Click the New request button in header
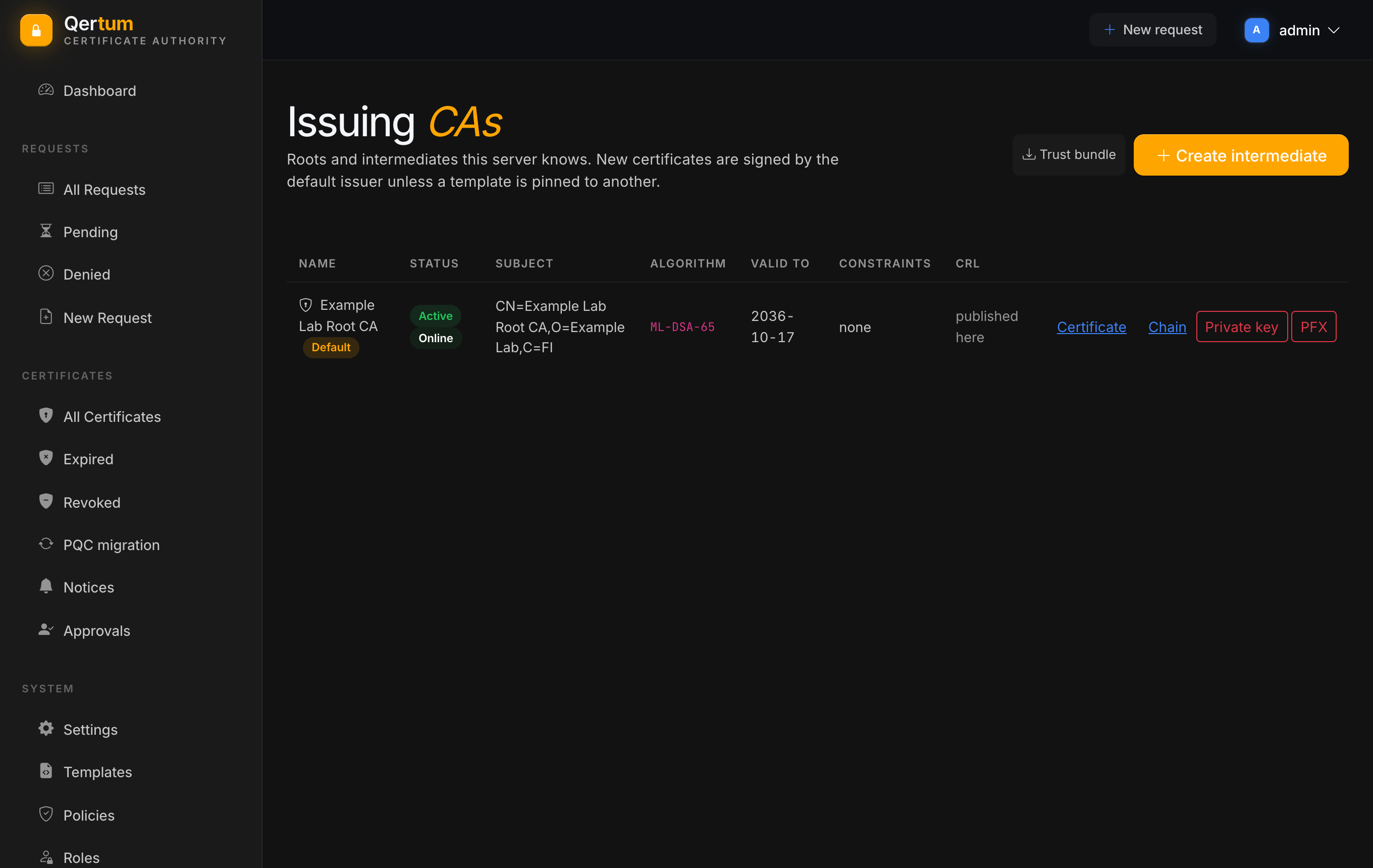The width and height of the screenshot is (1373, 868). [1152, 30]
